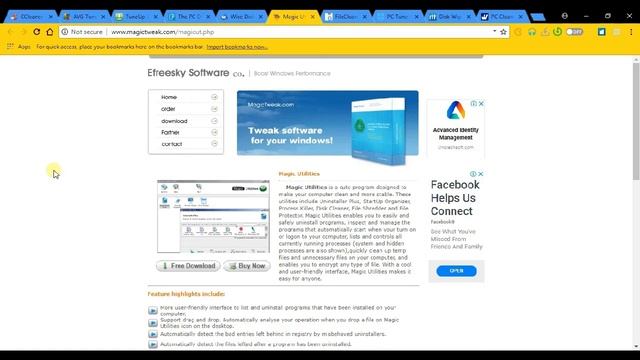Close the Magic Utilities browser tab
The width and height of the screenshot is (640, 360).
point(313,17)
